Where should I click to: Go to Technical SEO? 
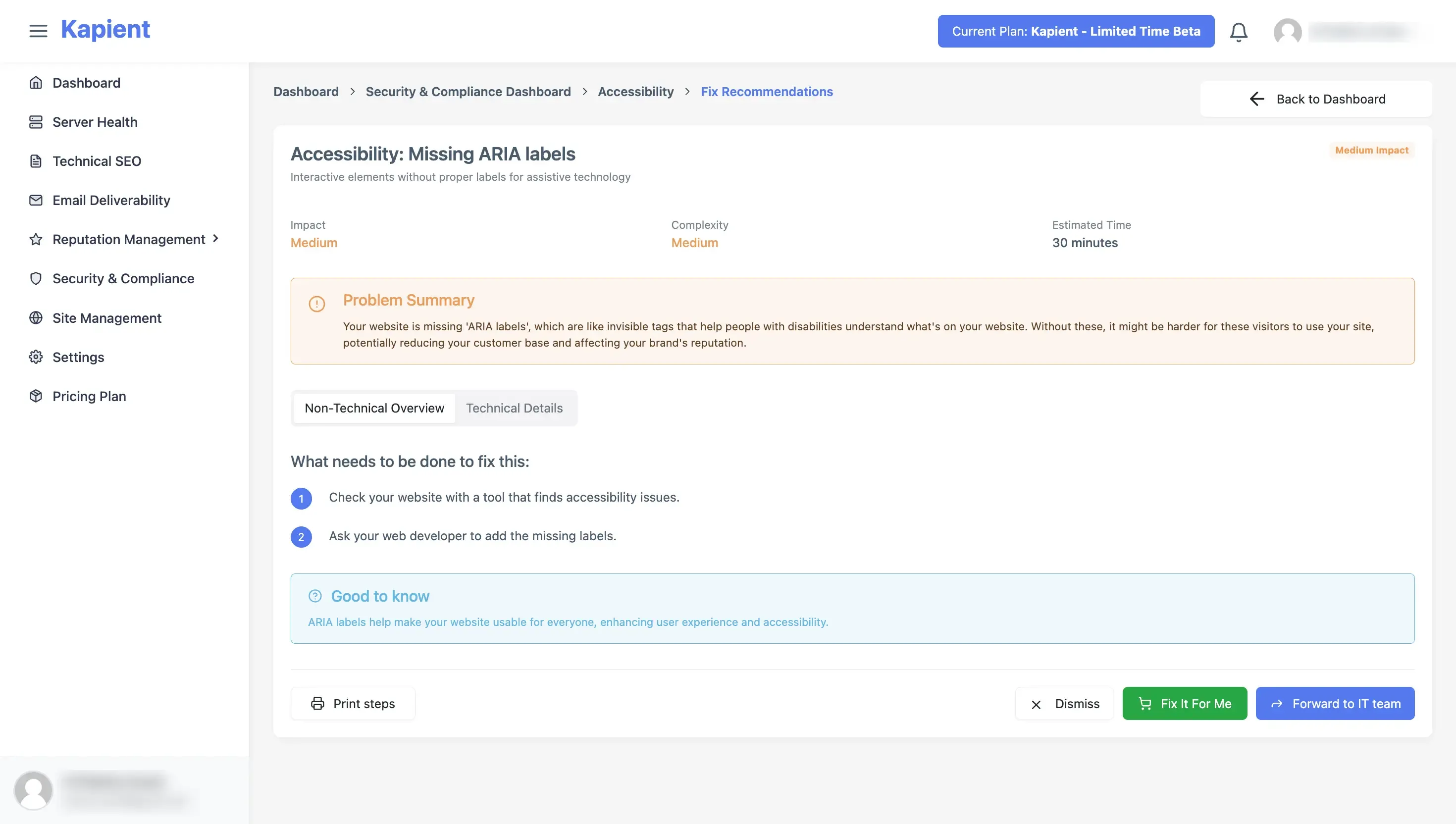pos(97,161)
